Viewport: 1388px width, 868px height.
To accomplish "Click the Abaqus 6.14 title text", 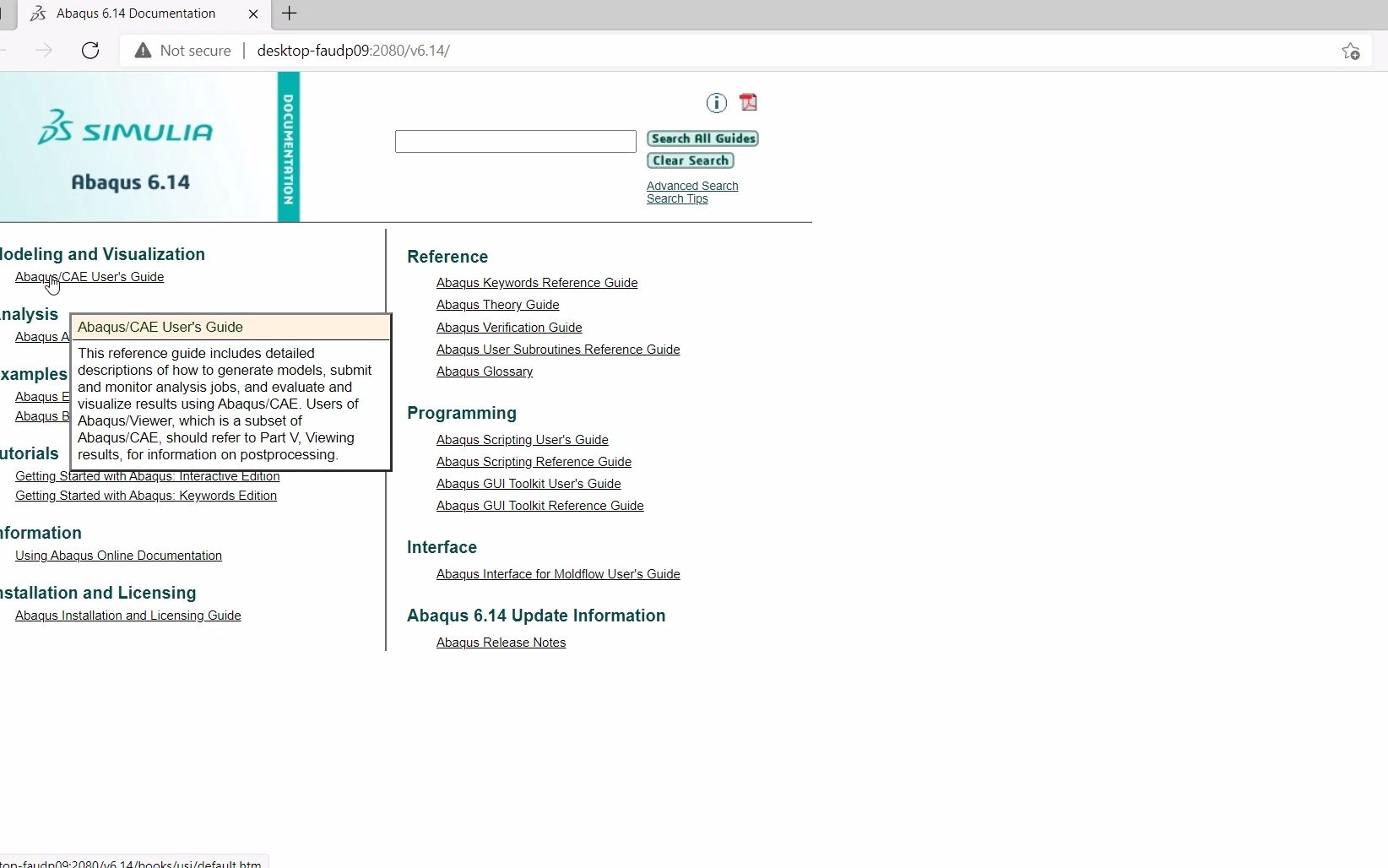I will tap(131, 182).
